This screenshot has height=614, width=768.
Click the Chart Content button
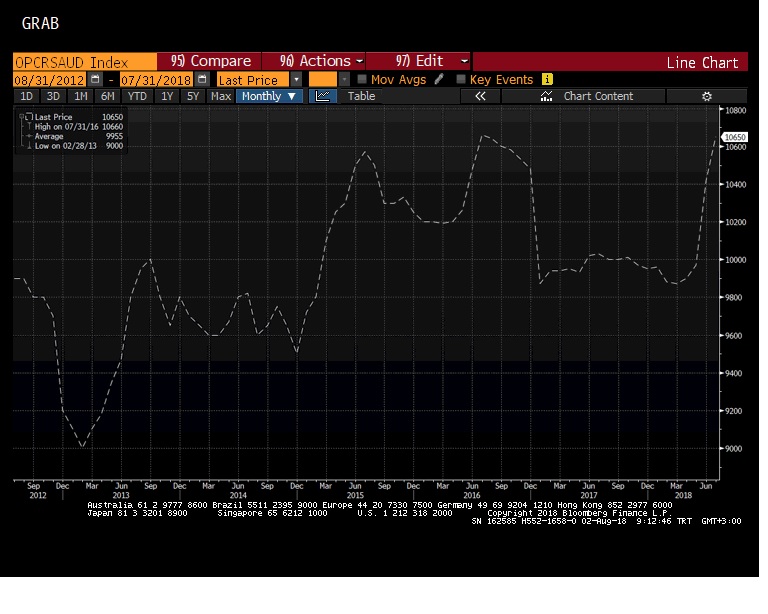(597, 96)
